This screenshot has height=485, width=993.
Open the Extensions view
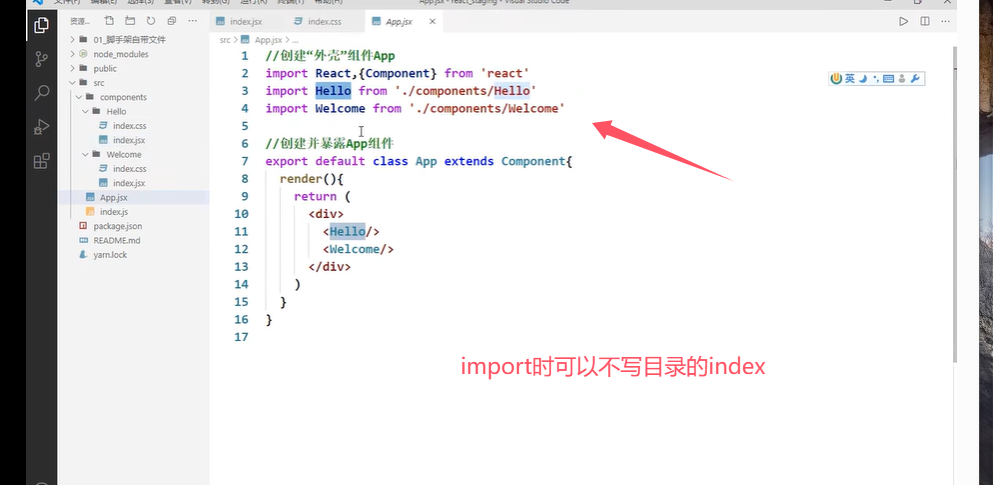(41, 161)
